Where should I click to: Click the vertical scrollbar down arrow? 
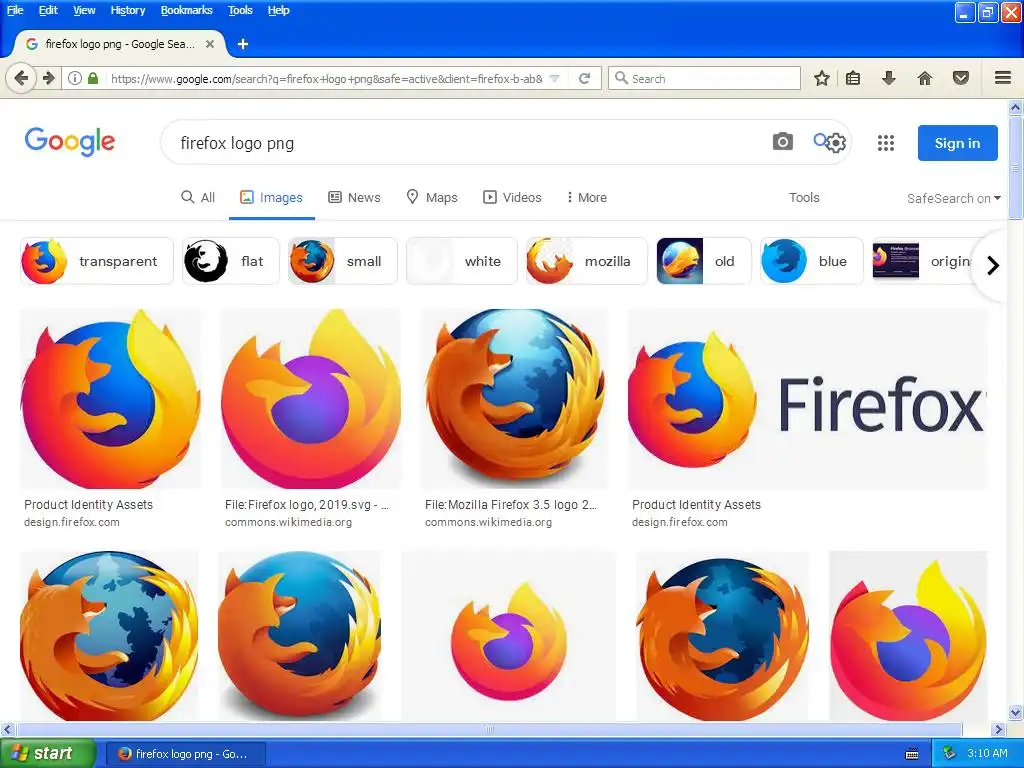coord(1015,712)
